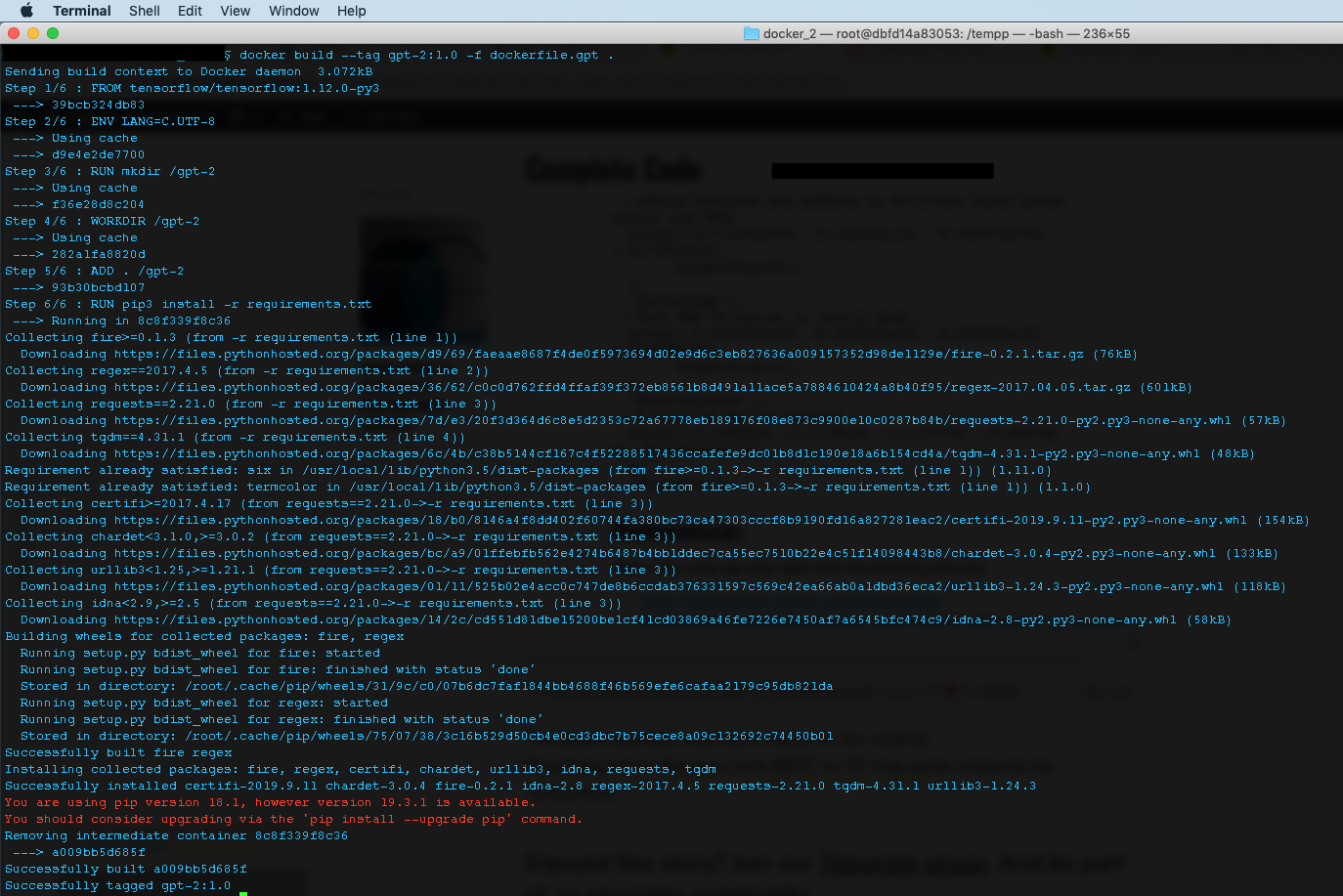Click the urllib3-1.24.3 wheel download URL
1343x896 pixels.
[x=669, y=586]
